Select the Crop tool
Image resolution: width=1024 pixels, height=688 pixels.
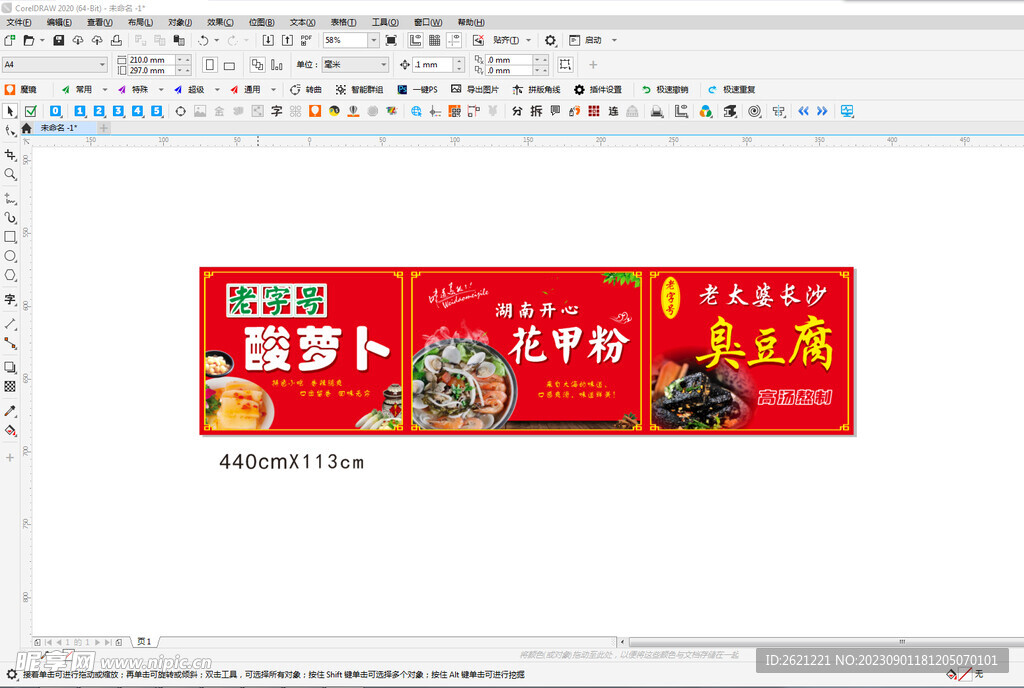coord(10,155)
